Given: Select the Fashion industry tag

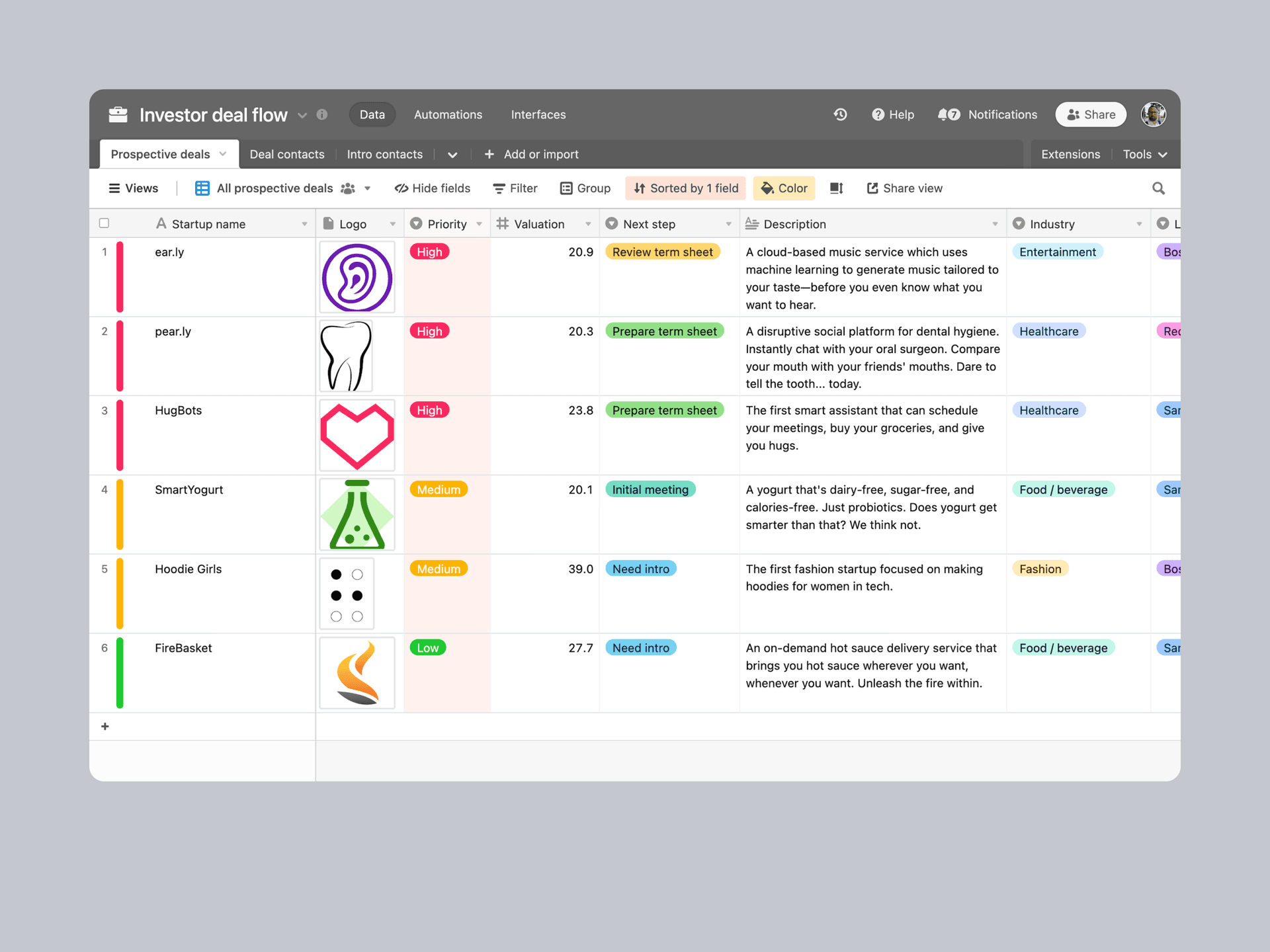Looking at the screenshot, I should 1040,569.
